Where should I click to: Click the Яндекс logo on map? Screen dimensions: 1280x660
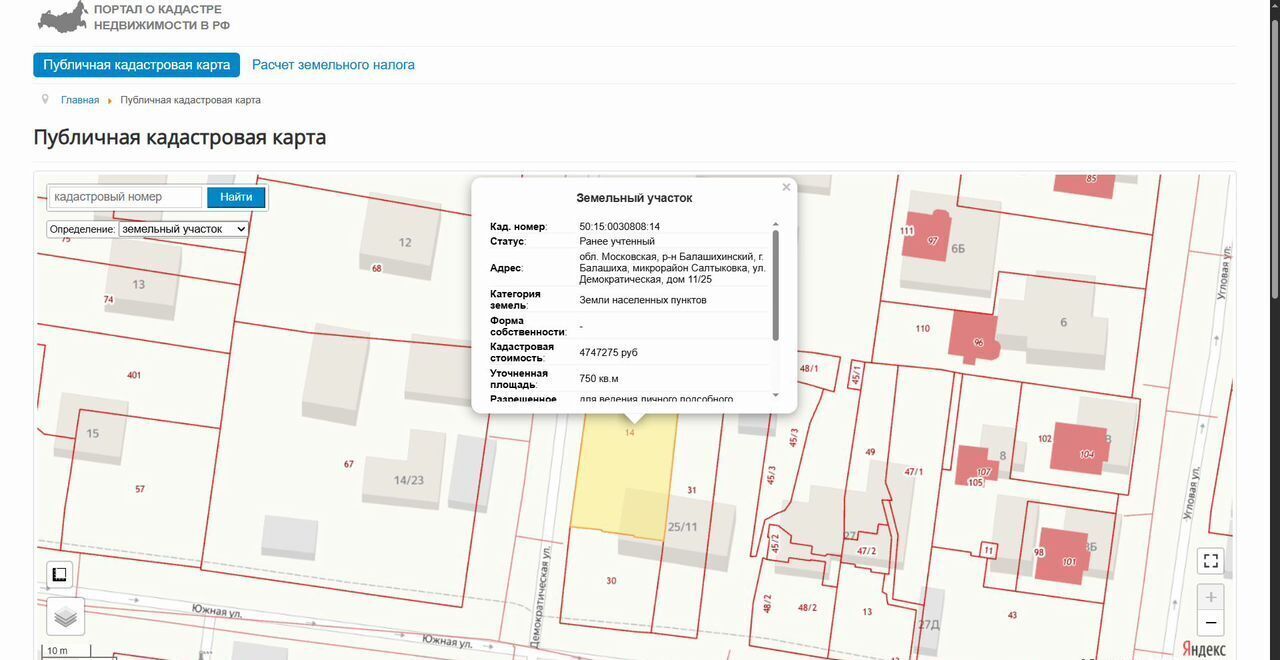[x=1204, y=649]
